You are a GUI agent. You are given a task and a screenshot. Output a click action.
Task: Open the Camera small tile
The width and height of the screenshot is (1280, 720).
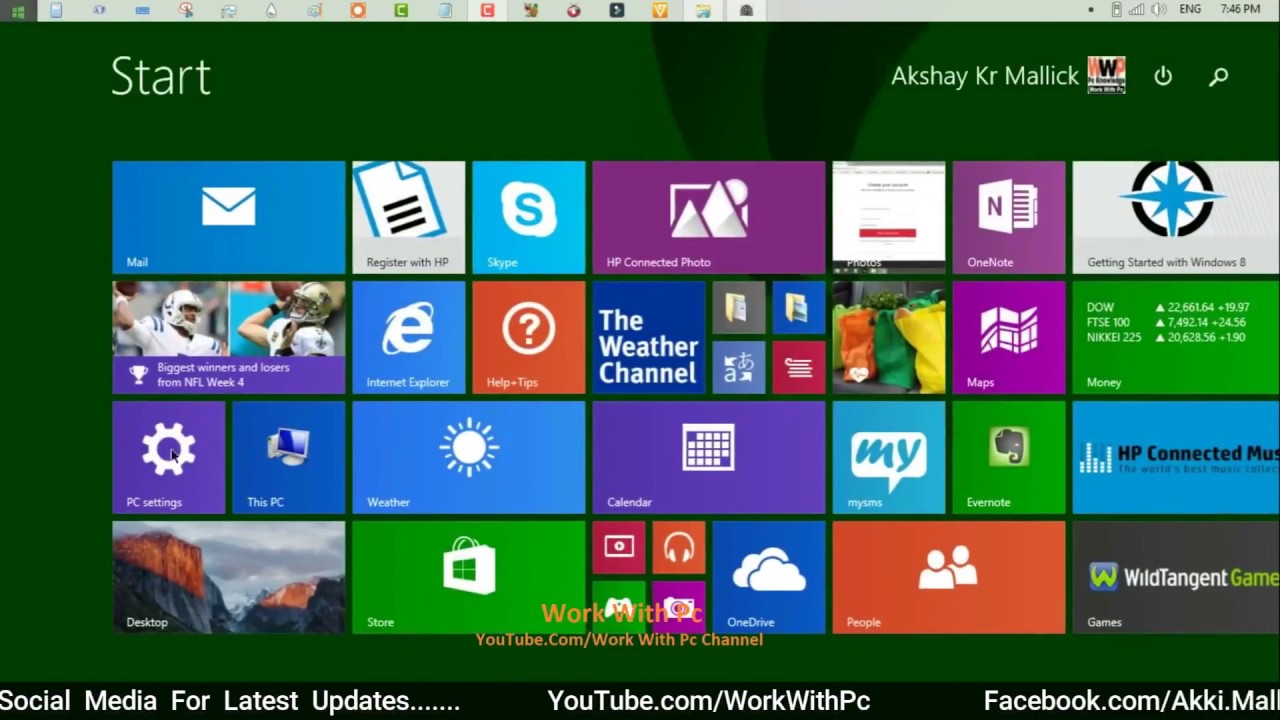pyautogui.click(x=678, y=607)
